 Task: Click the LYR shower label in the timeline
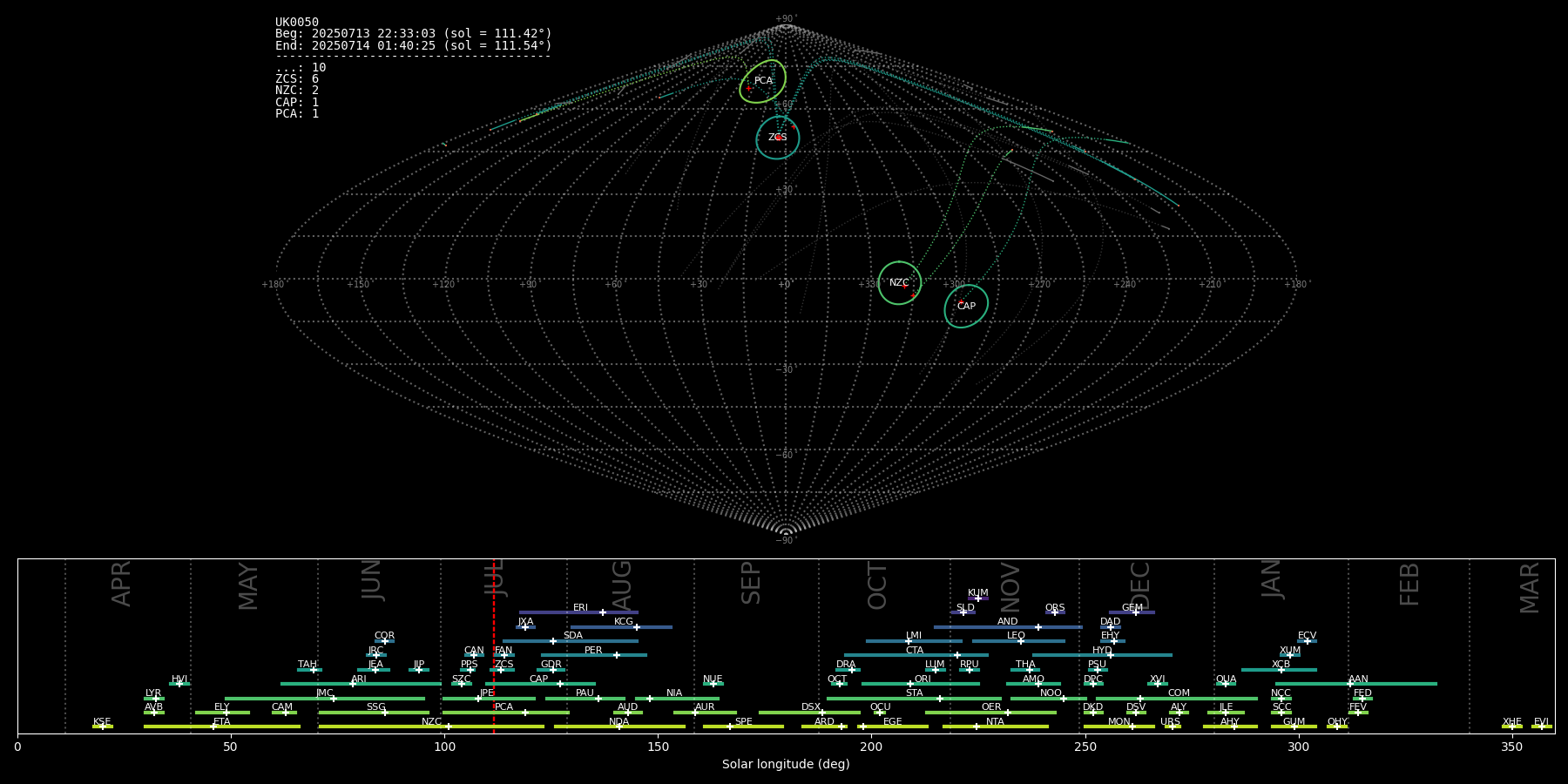153,693
